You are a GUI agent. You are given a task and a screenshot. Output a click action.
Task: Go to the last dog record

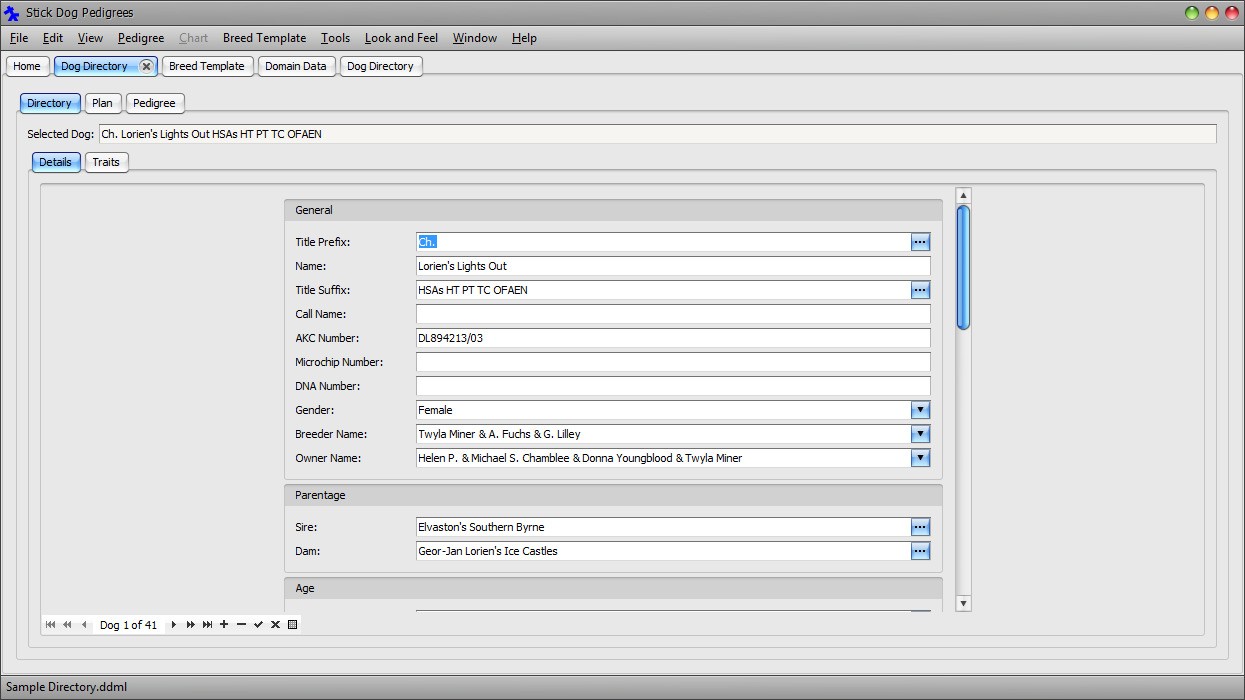click(207, 624)
